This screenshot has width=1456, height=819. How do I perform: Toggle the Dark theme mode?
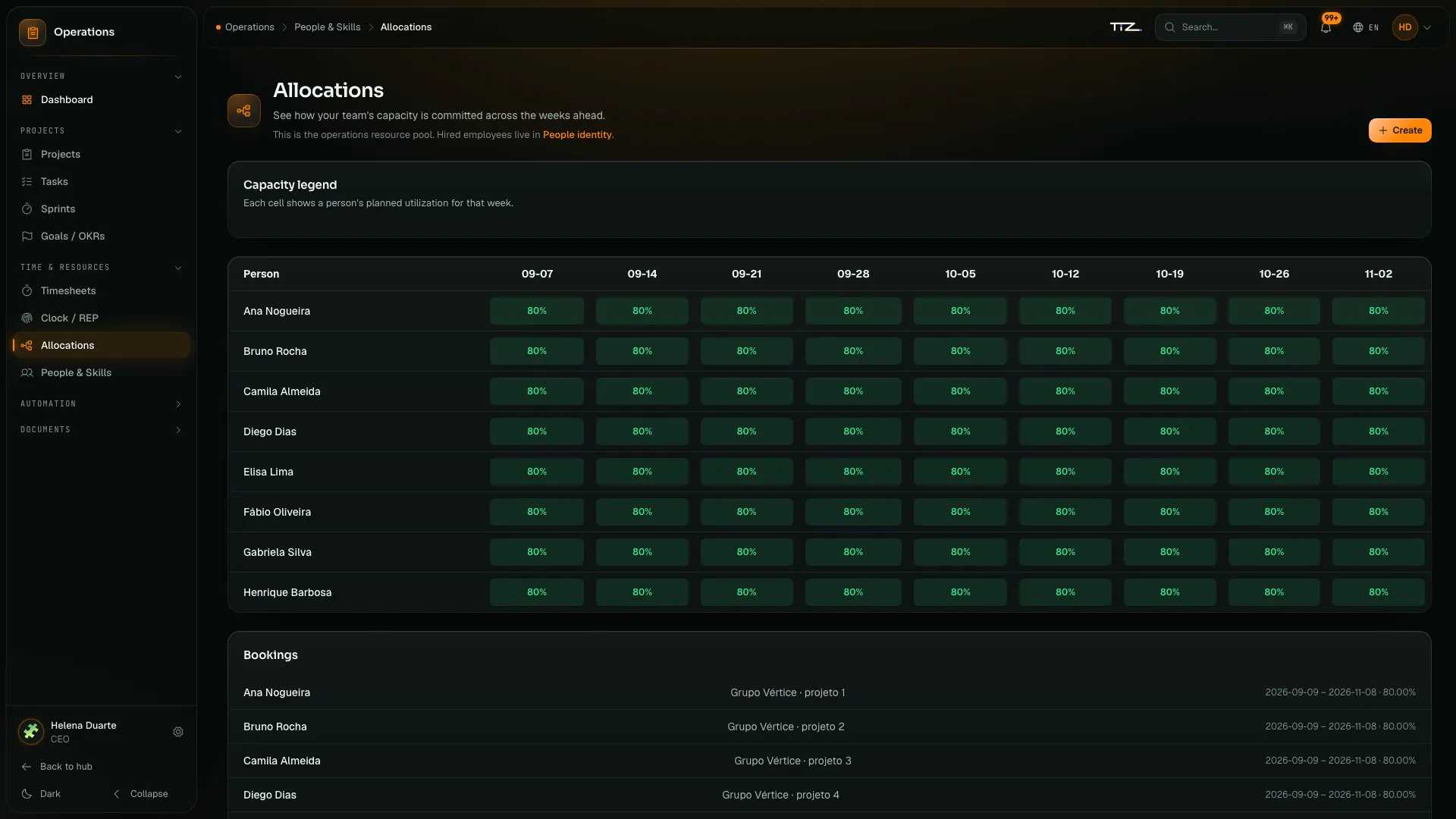41,794
